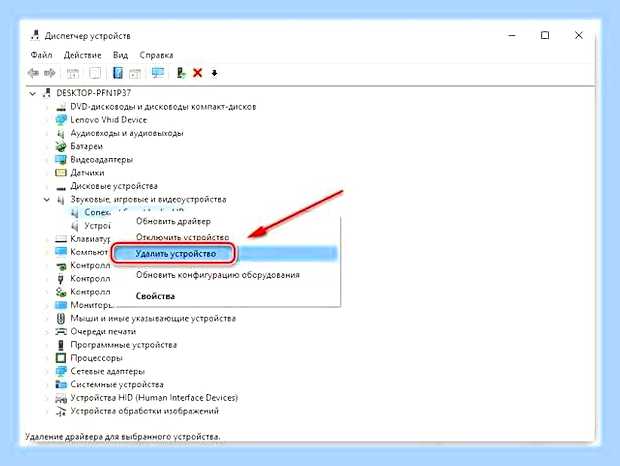Click the mouse icon beside Мыши
The image size is (620, 466).
[x=60, y=318]
